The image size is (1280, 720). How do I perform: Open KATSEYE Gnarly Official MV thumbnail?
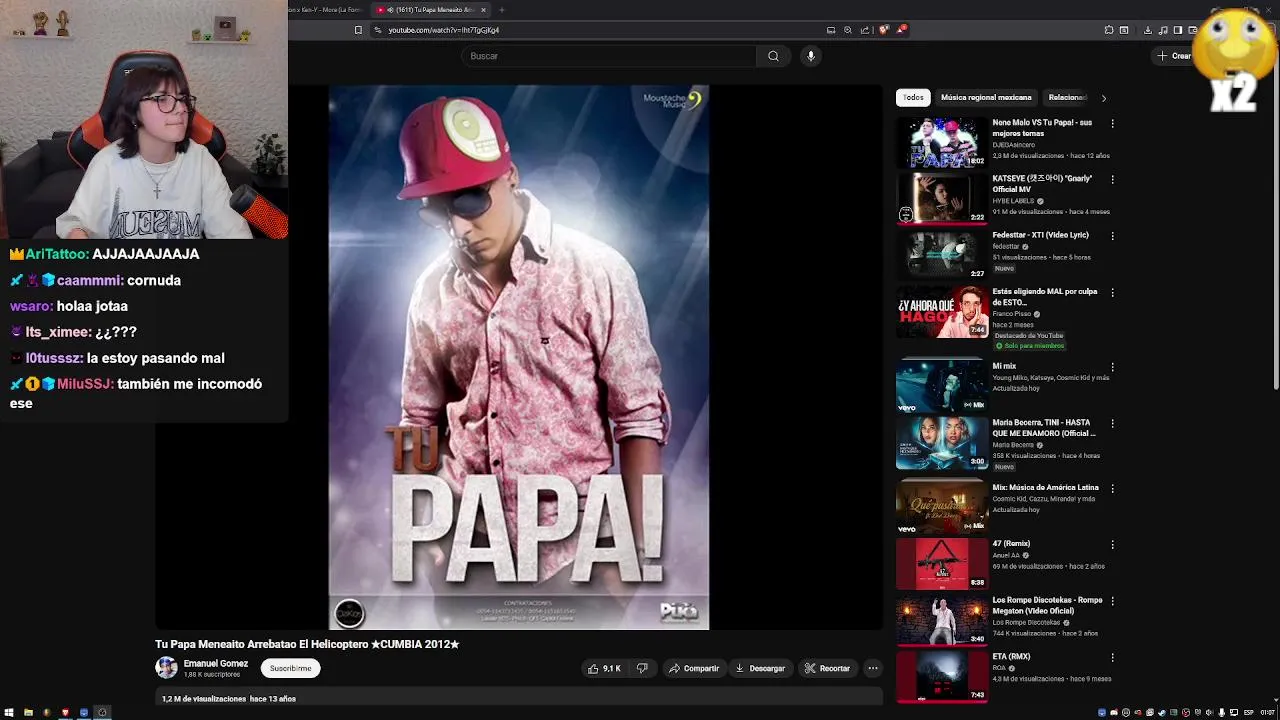pos(941,198)
